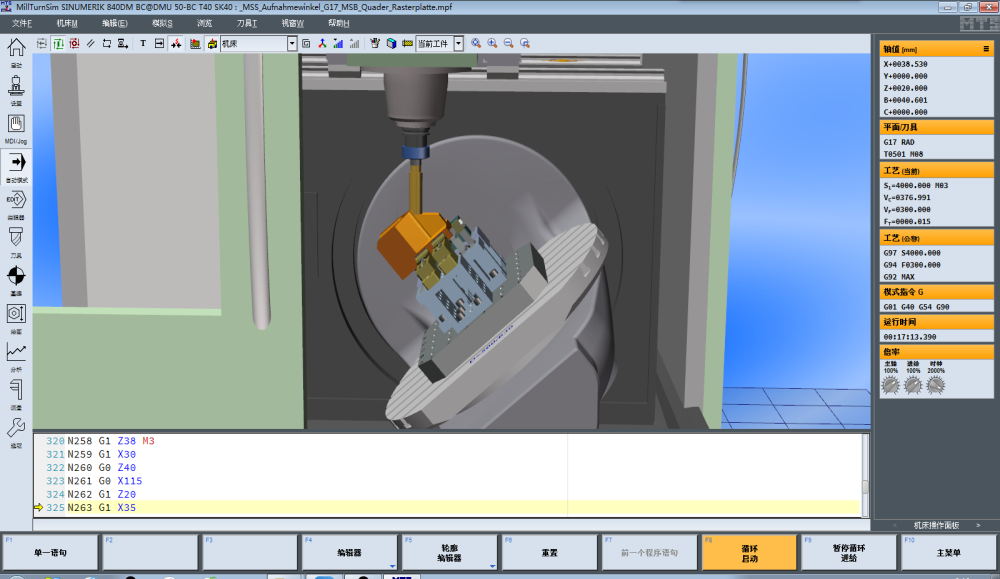Click the analysis chart icon in sidebar
Viewport: 1000px width, 579px height.
[16, 352]
